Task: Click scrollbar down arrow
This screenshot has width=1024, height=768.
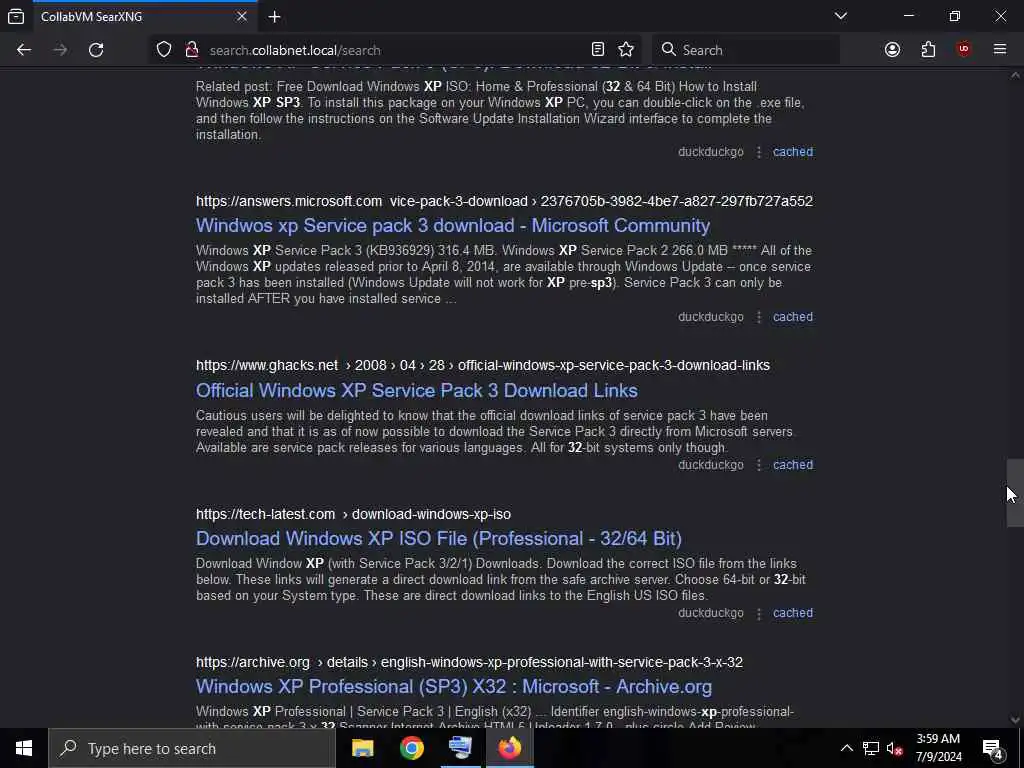Action: tap(1015, 720)
